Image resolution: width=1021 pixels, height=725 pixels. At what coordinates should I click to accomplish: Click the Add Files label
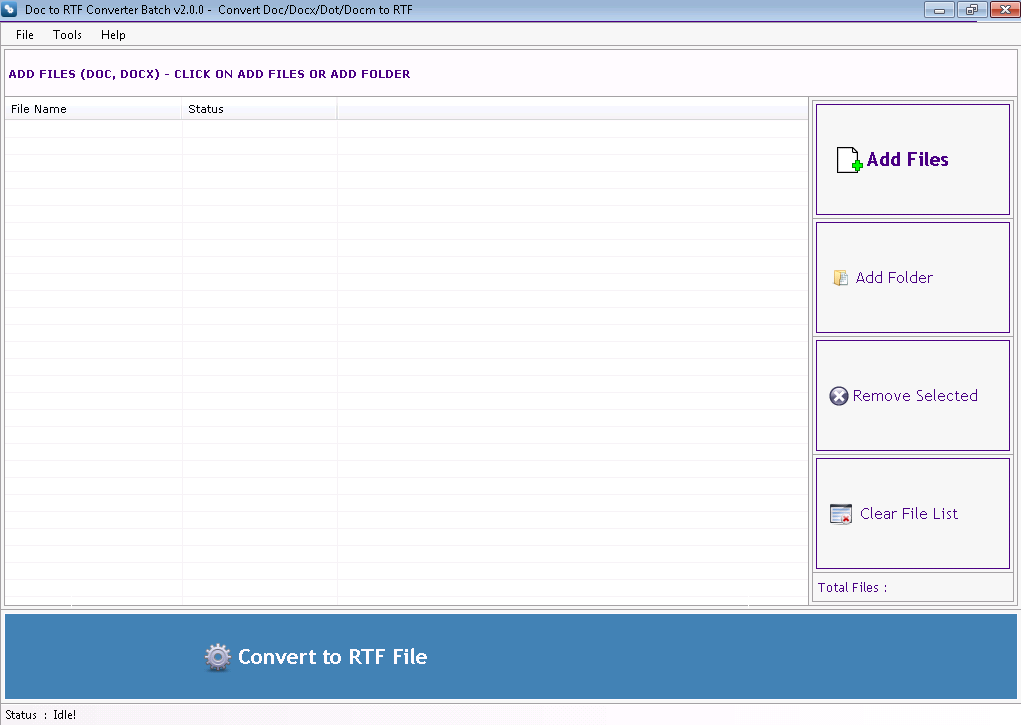[x=907, y=160]
